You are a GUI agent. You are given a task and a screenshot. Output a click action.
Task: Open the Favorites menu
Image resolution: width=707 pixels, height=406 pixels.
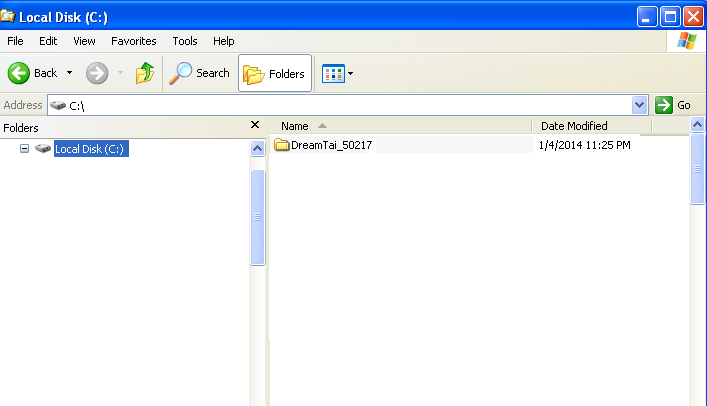tap(133, 41)
